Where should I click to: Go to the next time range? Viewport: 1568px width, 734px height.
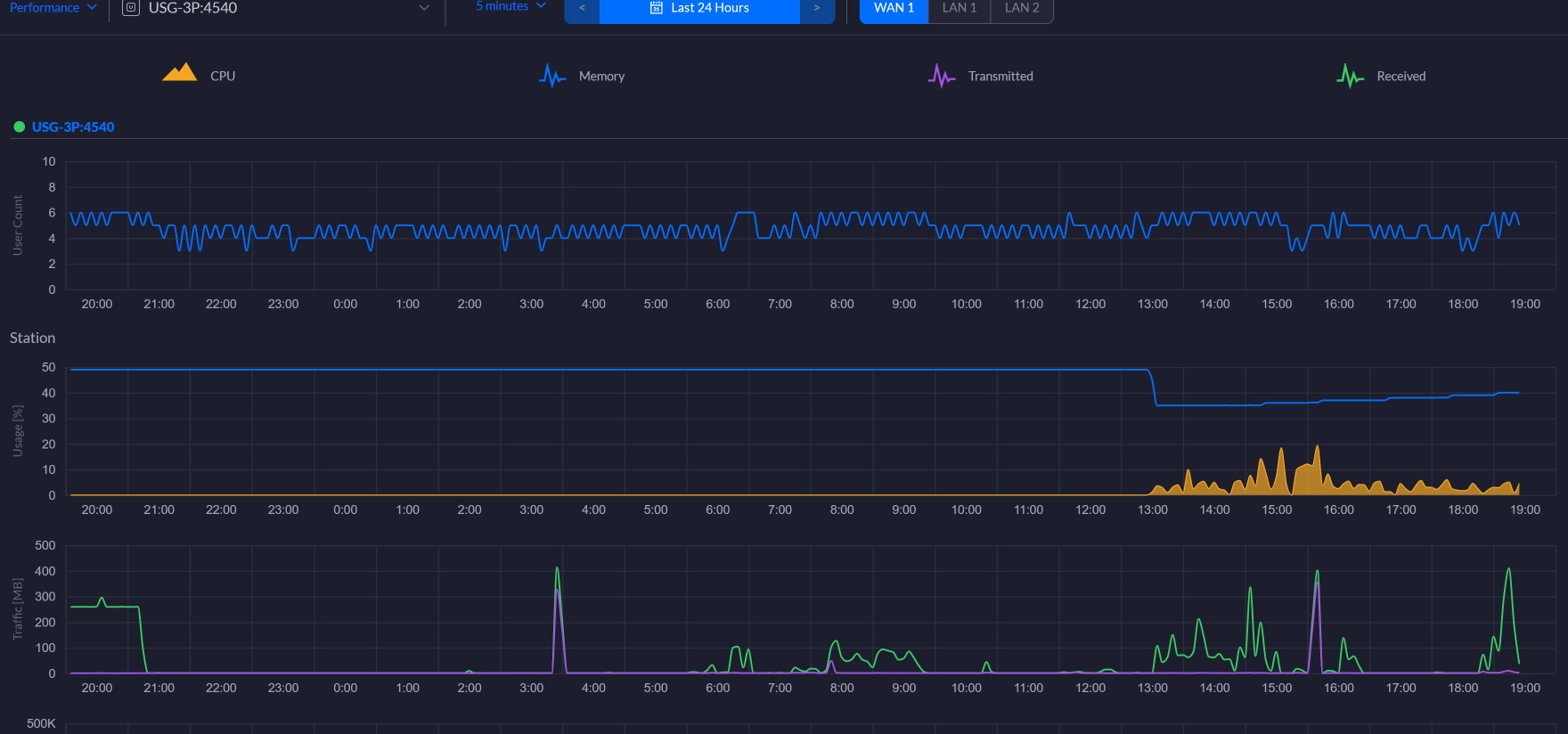click(x=816, y=8)
